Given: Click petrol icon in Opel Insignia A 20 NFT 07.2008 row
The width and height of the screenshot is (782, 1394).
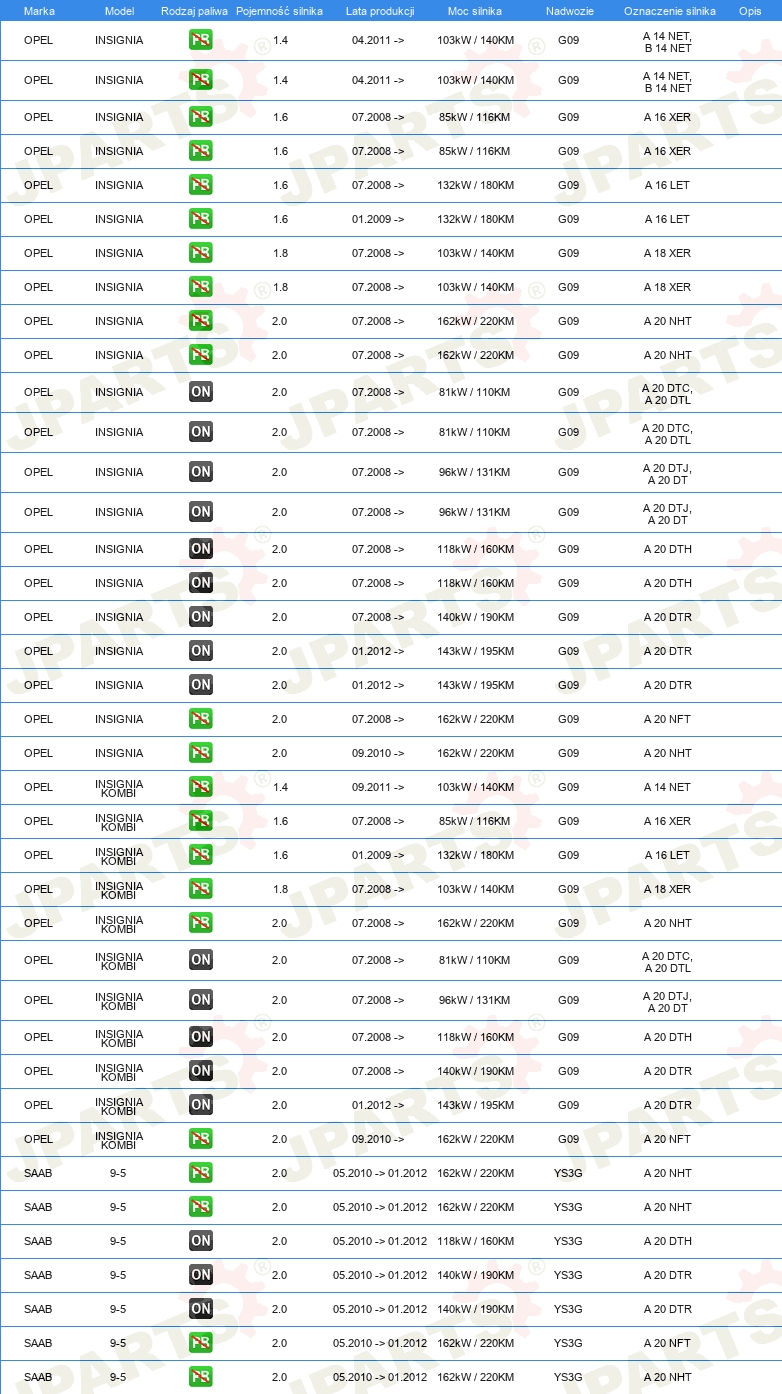Looking at the screenshot, I should point(201,719).
